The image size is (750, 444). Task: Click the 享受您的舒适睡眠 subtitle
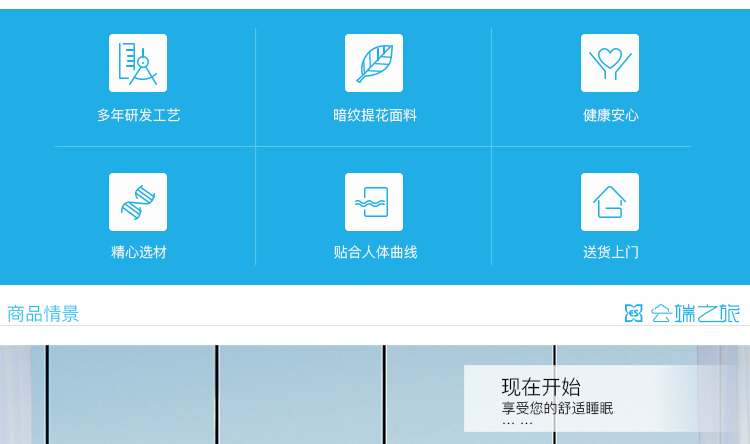(557, 408)
